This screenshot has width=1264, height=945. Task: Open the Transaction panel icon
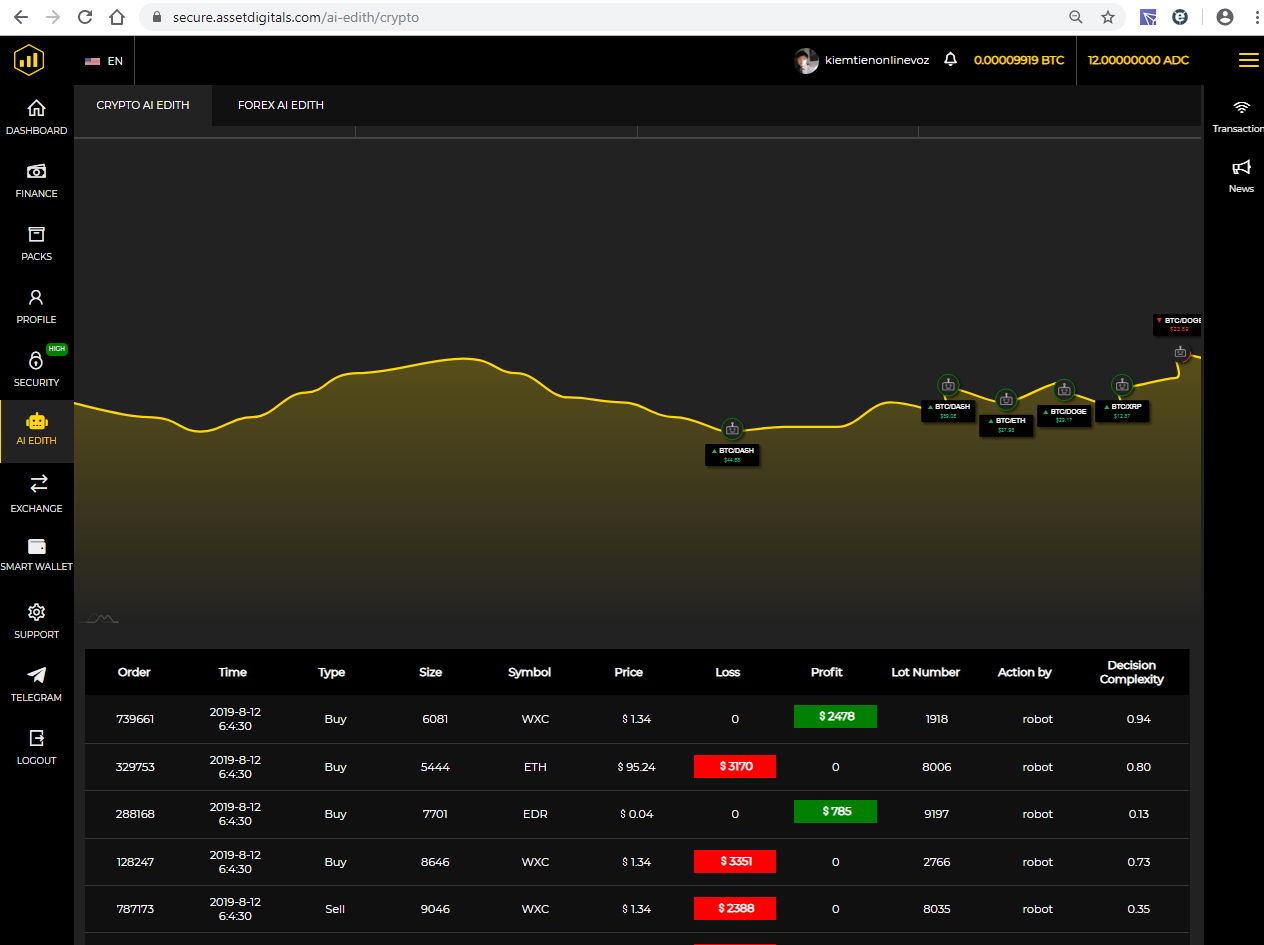1241,108
